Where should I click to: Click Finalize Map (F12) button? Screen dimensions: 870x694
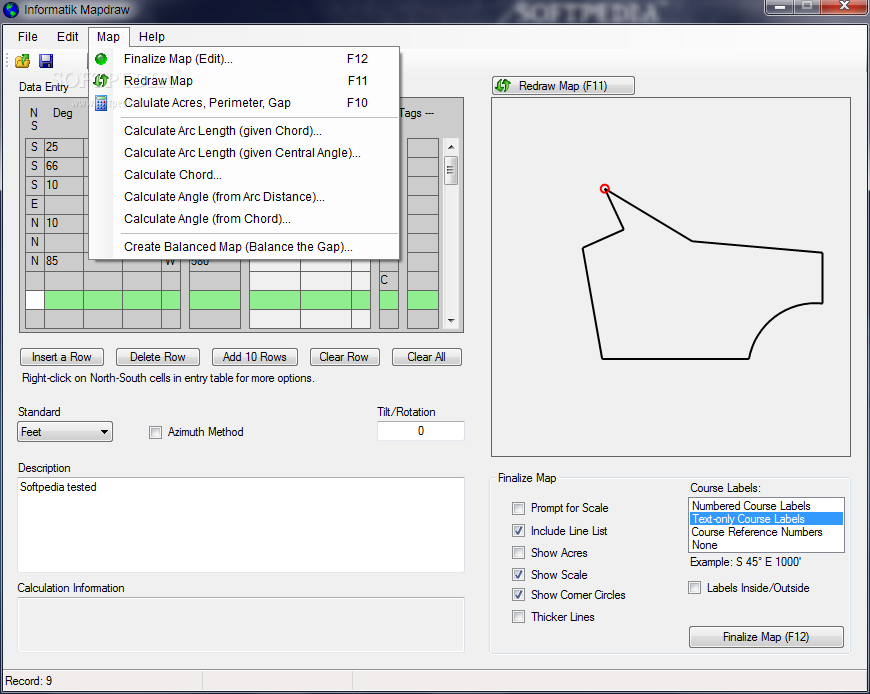tap(766, 637)
